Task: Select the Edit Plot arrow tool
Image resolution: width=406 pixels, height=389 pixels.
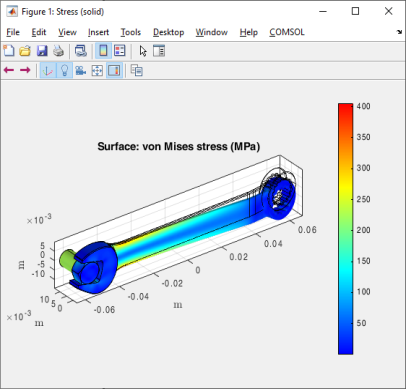Action: 143,51
